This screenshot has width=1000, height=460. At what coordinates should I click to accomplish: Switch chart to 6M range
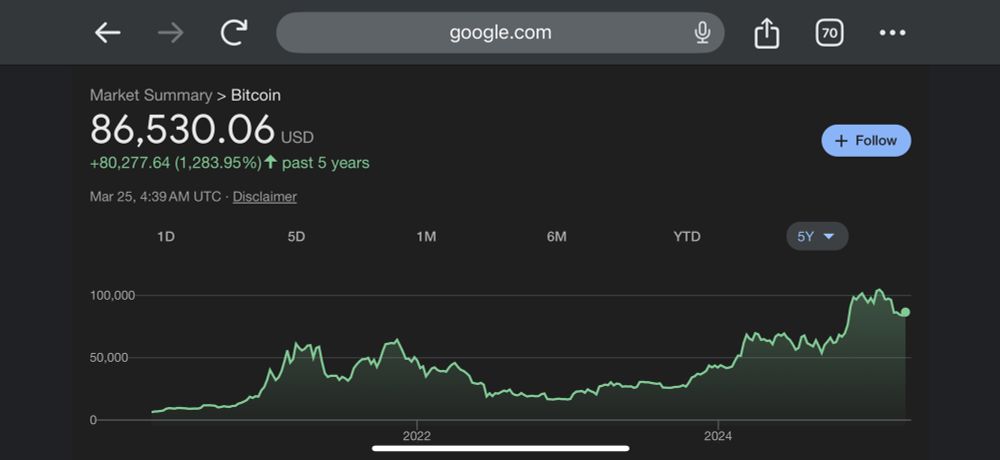(556, 237)
